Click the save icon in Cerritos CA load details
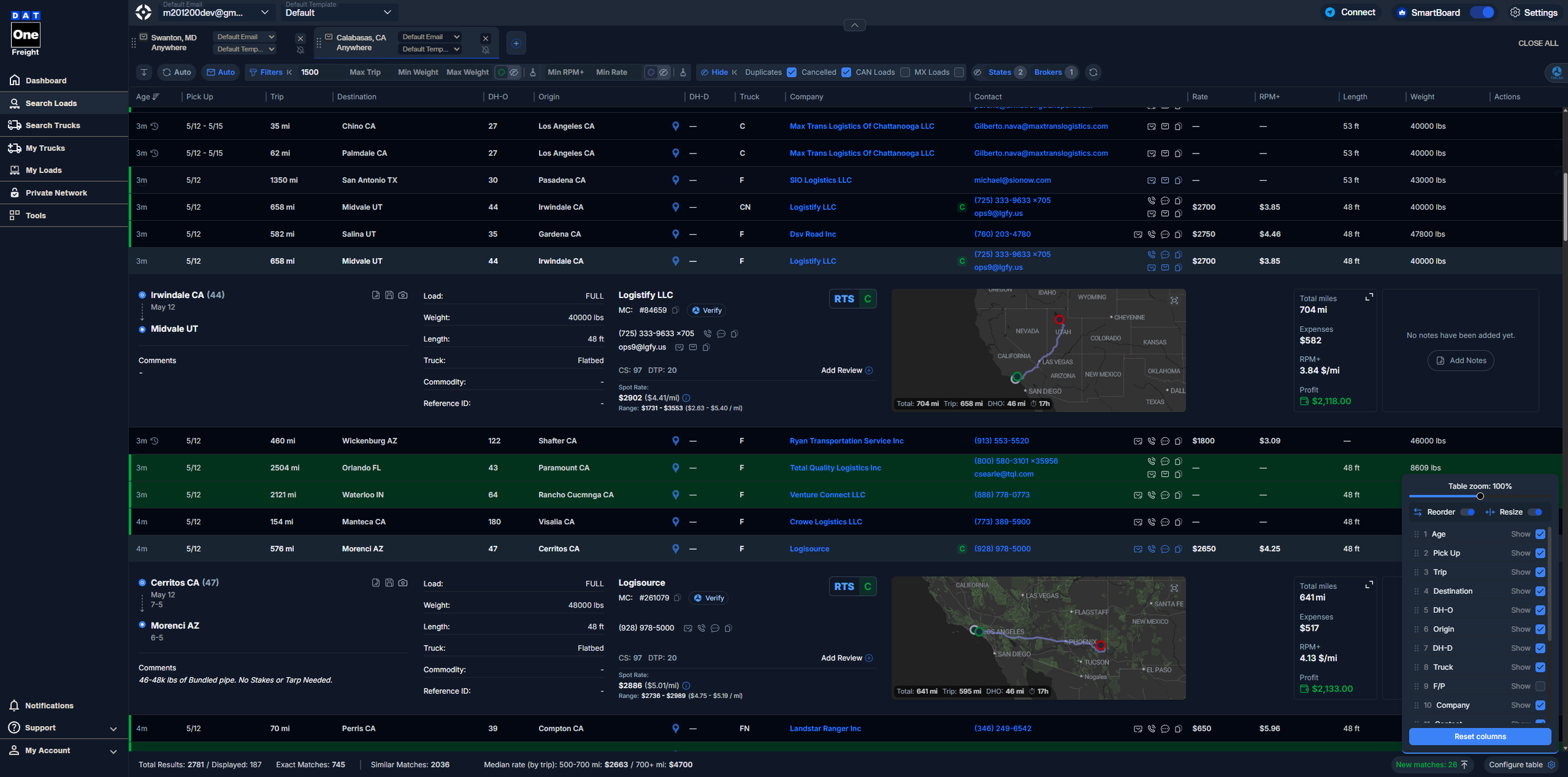This screenshot has width=1568, height=777. (x=389, y=583)
